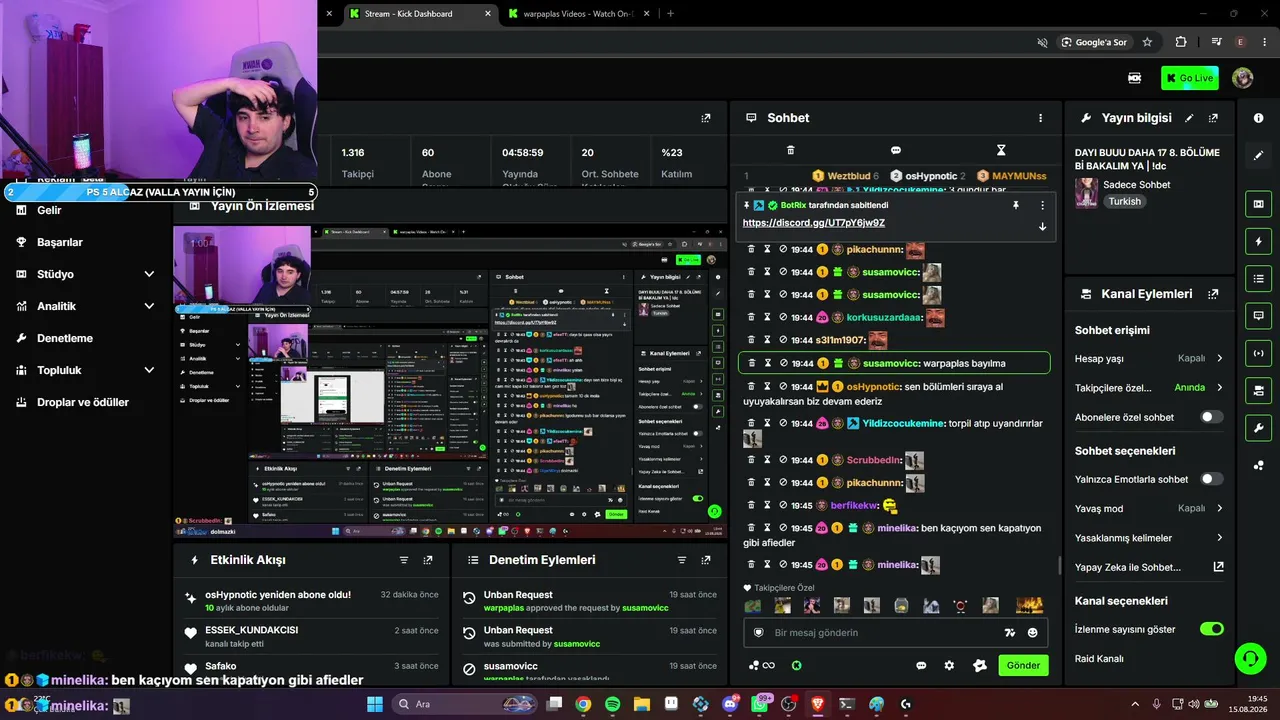The width and height of the screenshot is (1280, 720).
Task: Collapse the pinned message with down arrow
Action: tap(1042, 226)
